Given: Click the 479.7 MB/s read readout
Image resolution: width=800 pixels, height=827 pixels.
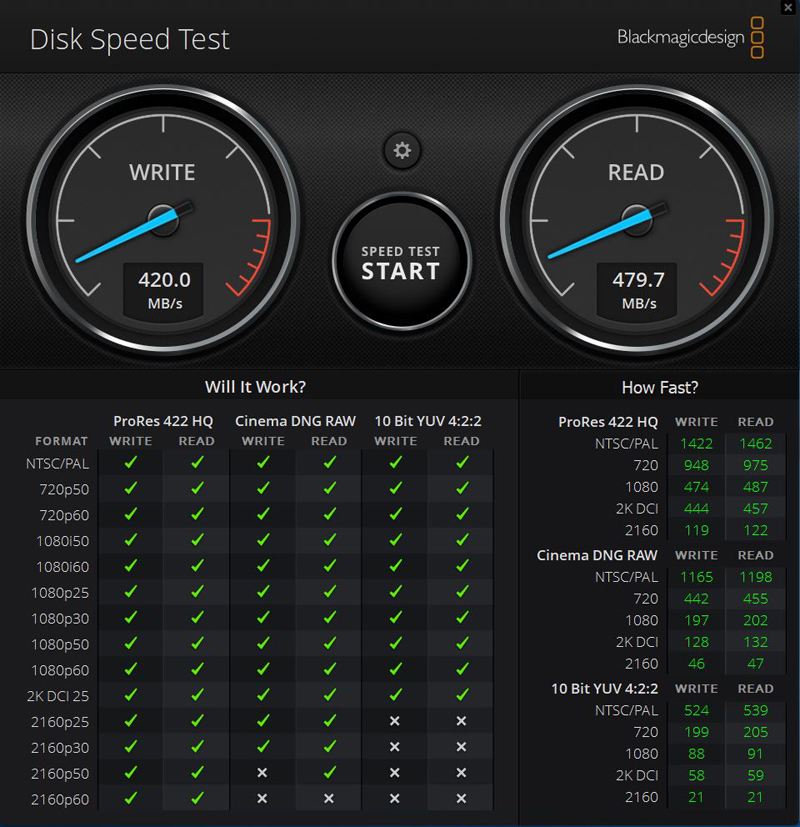Looking at the screenshot, I should coord(638,289).
